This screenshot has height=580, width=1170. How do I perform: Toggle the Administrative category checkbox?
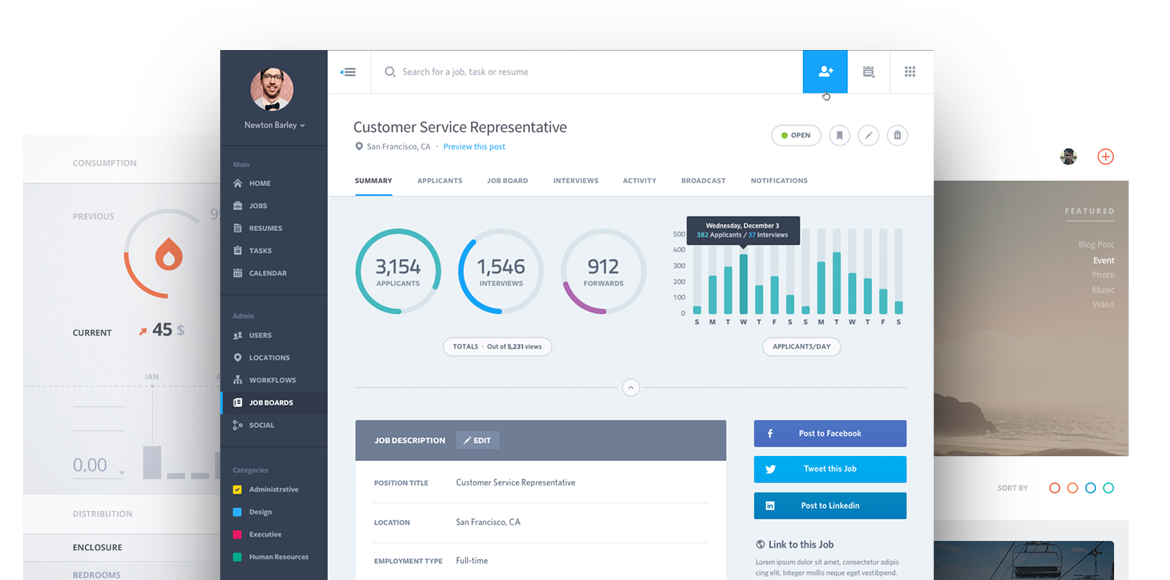pyautogui.click(x=237, y=490)
